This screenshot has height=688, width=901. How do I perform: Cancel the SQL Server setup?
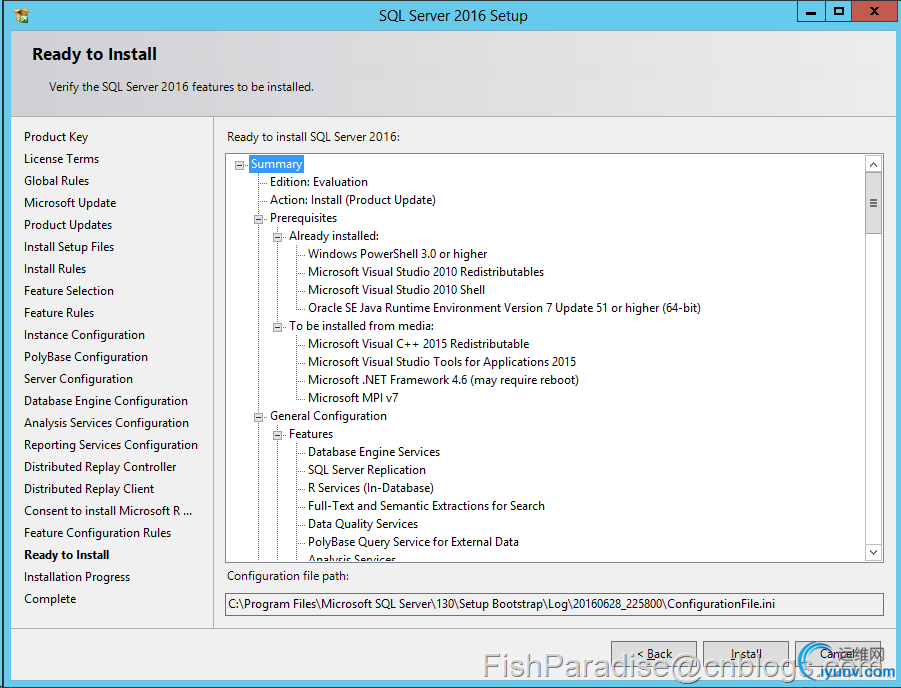(838, 654)
